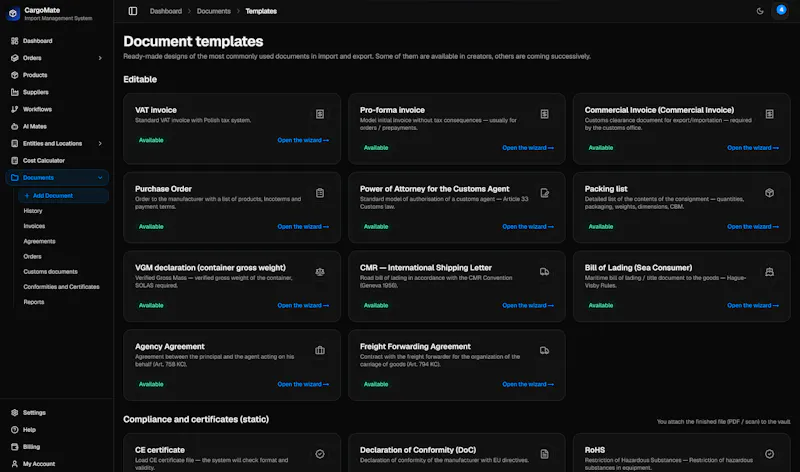Open the CE certificate card
Viewport: 800px width, 472px height.
232,453
